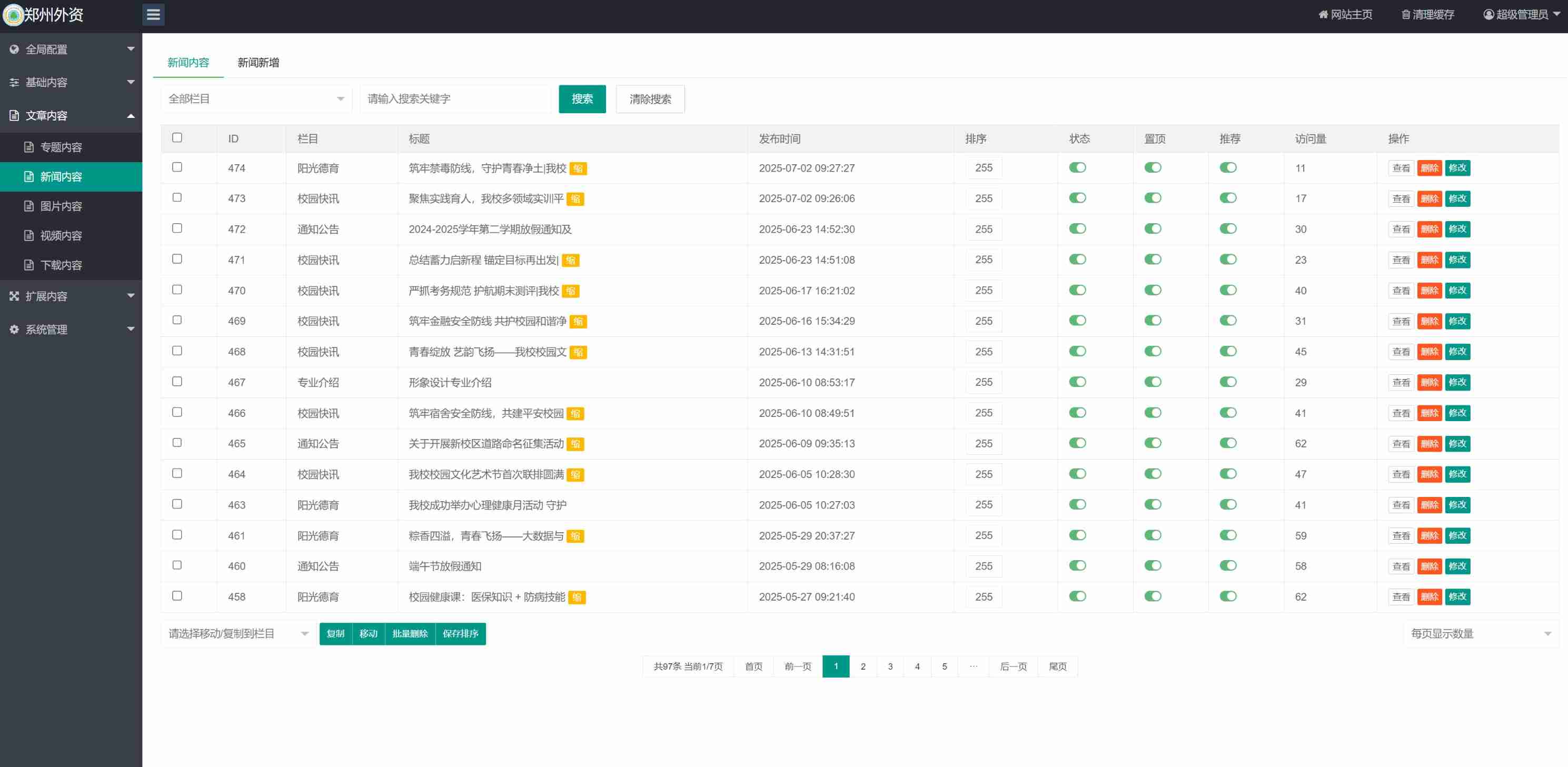Go to page 3 in pagination

pos(890,666)
